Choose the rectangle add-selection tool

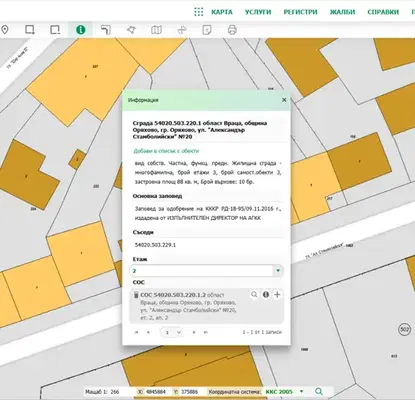pyautogui.click(x=30, y=30)
